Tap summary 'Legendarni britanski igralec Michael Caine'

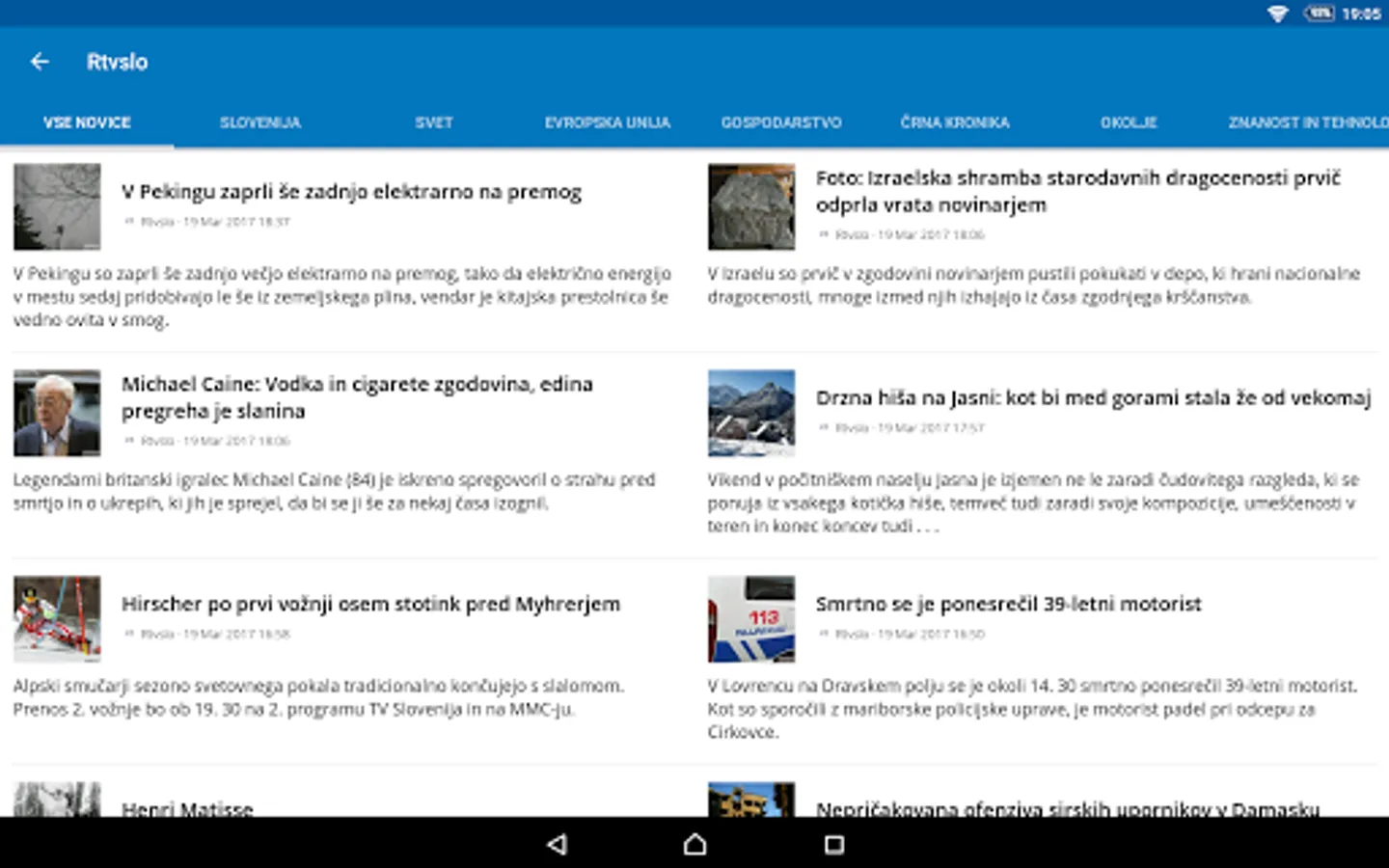[334, 491]
